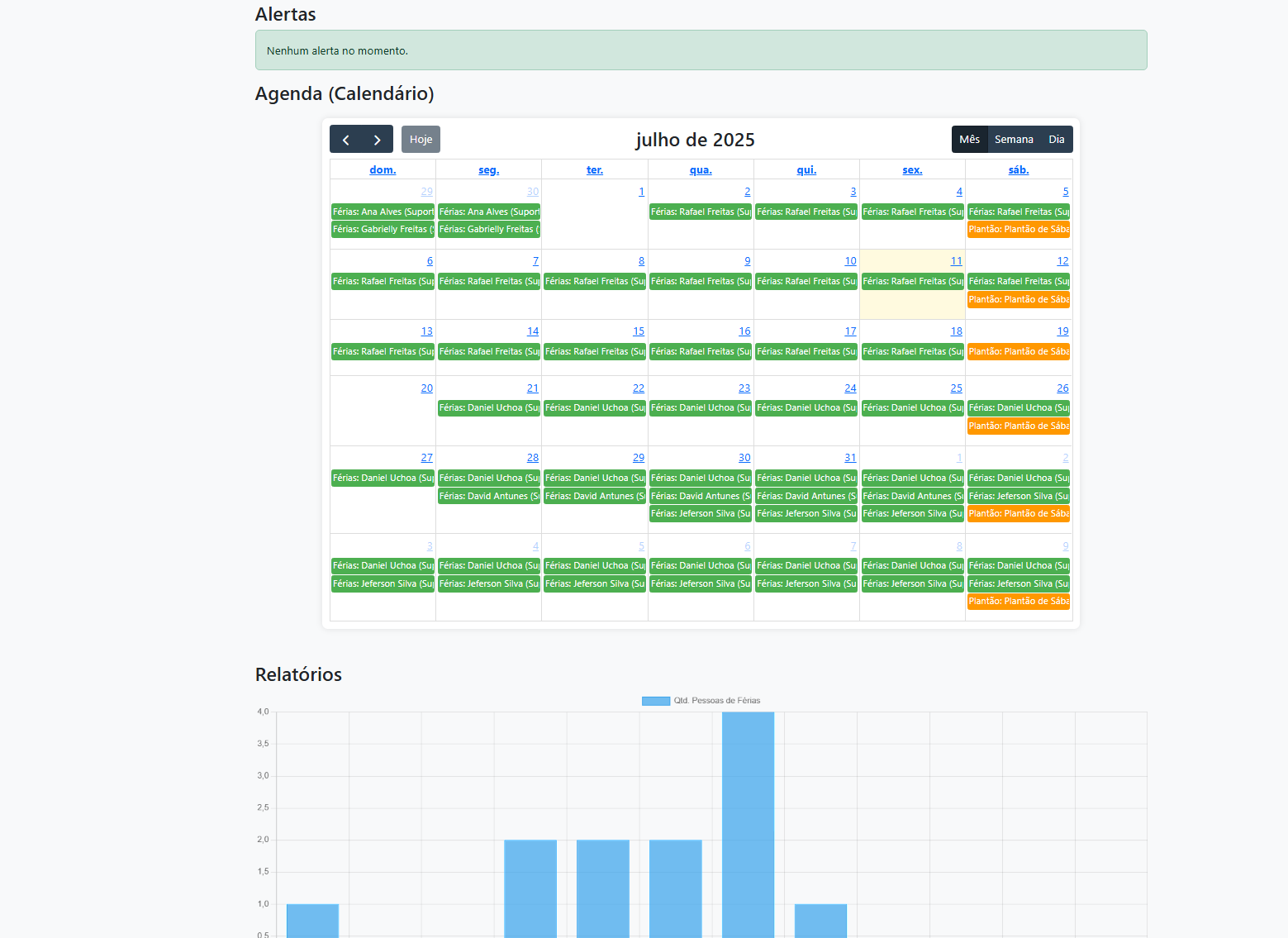
Task: Open day 26 in the calendar
Action: click(1062, 388)
